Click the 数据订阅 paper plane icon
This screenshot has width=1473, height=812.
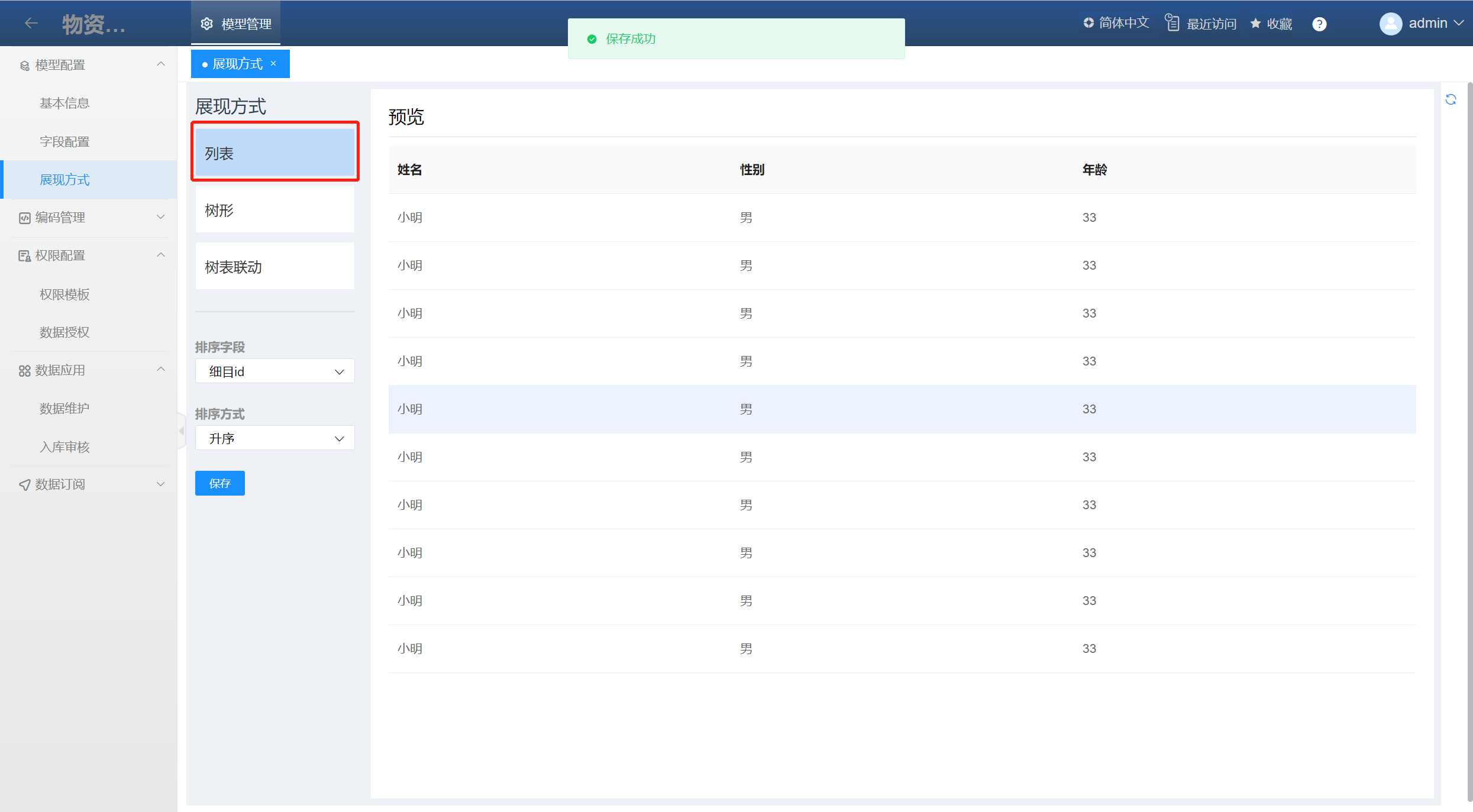click(x=25, y=485)
